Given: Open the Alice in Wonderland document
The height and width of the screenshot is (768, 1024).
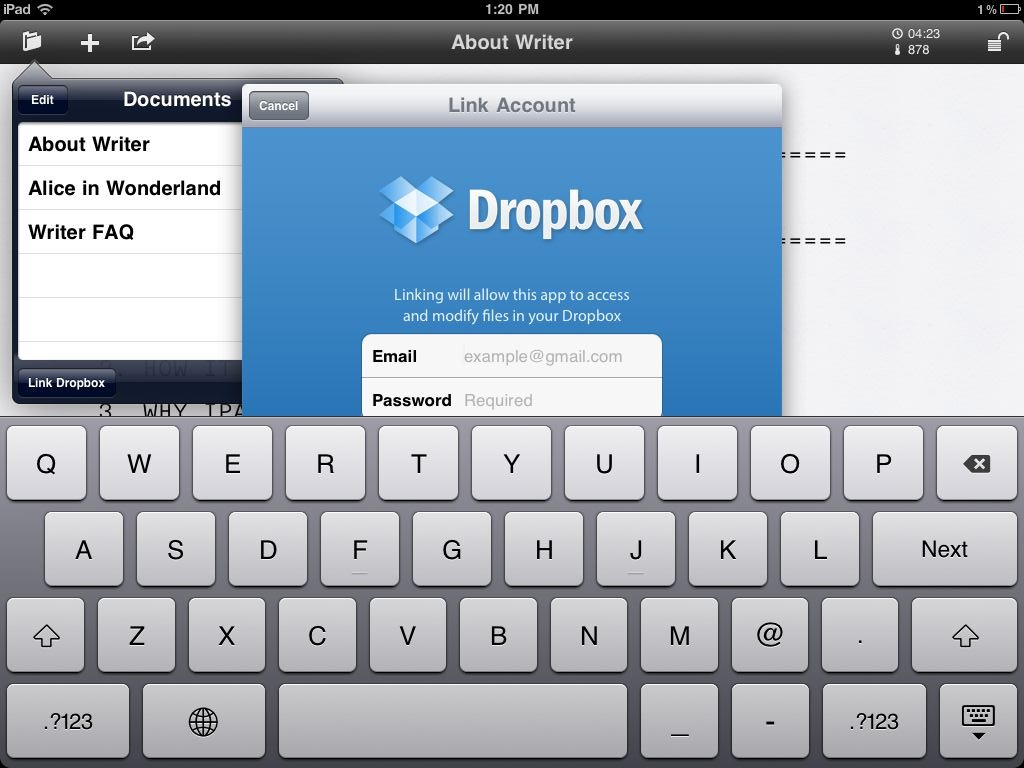Looking at the screenshot, I should (130, 188).
